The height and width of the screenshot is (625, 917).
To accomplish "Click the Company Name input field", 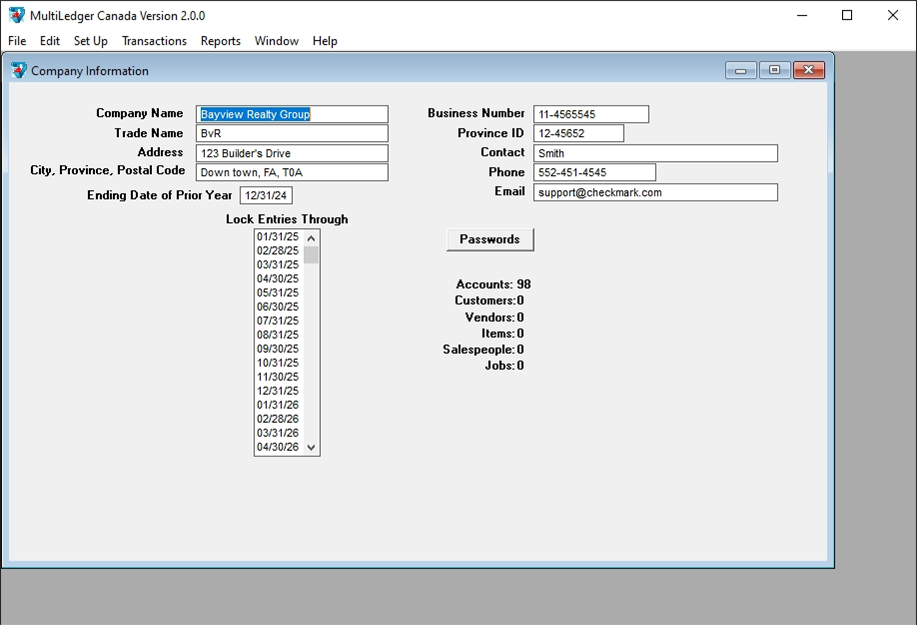I will tap(291, 115).
